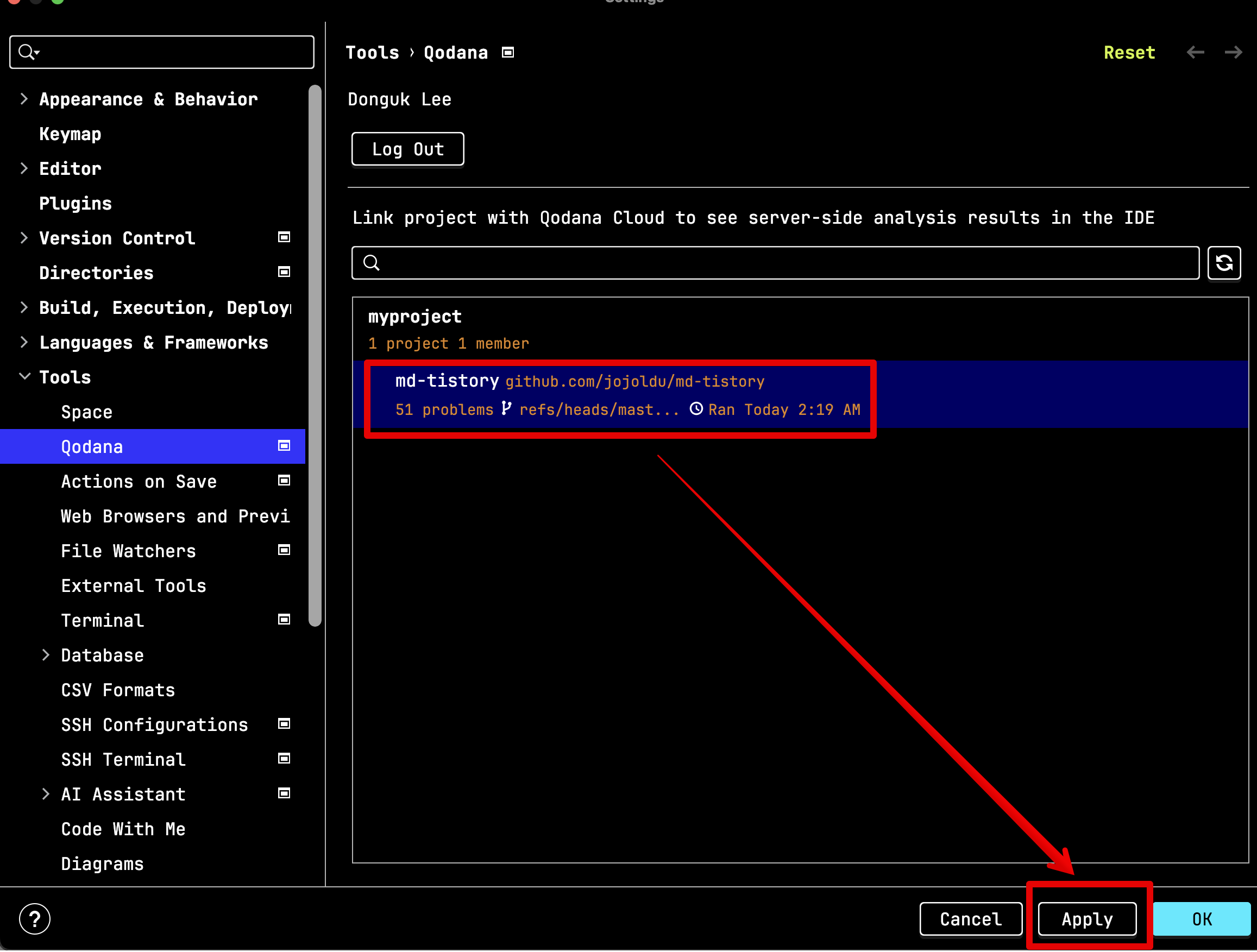
Task: Click the external link icon next to Qodana breadcrumb
Action: pyautogui.click(x=507, y=52)
